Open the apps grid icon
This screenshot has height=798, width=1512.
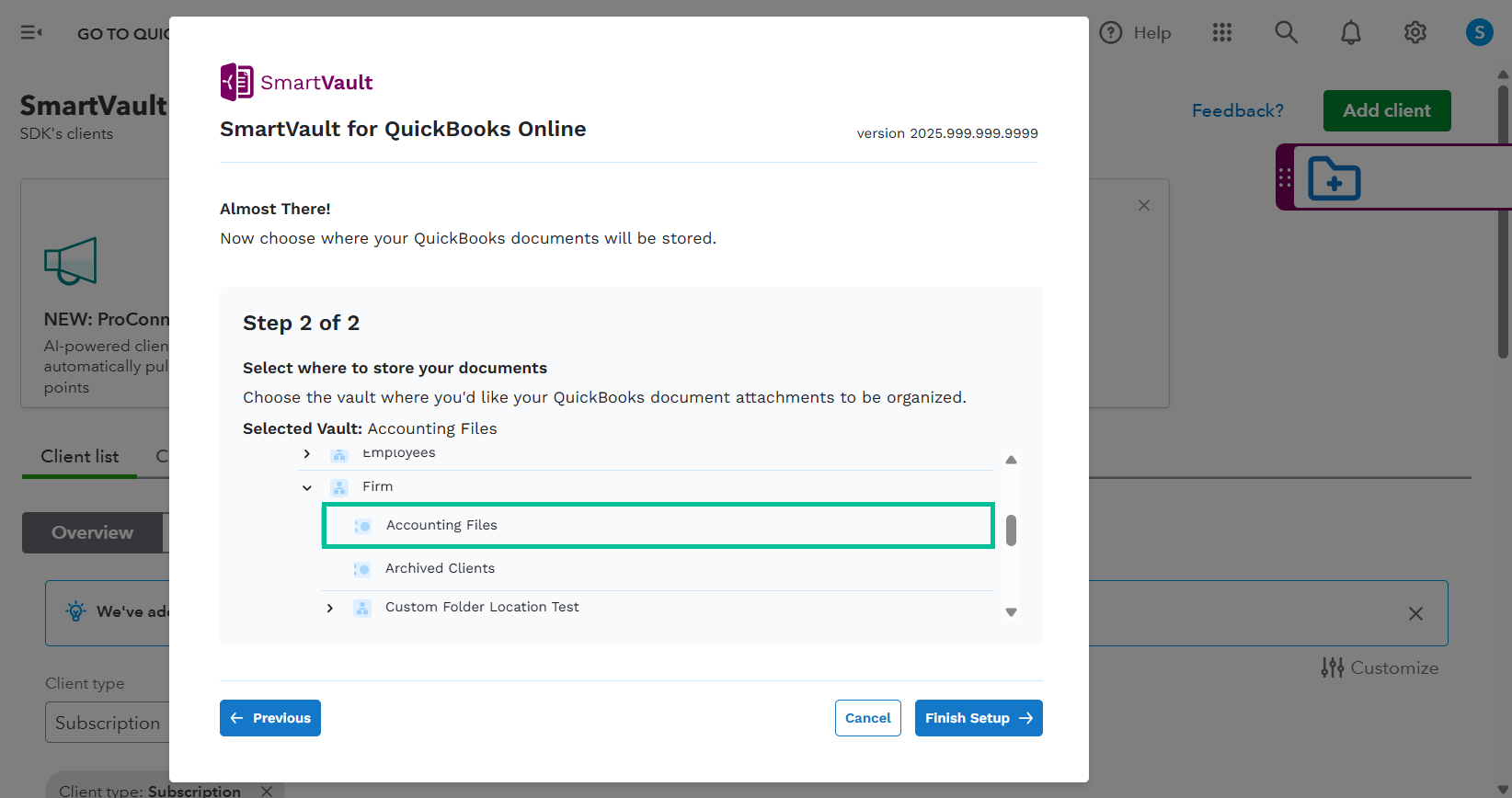click(x=1222, y=33)
